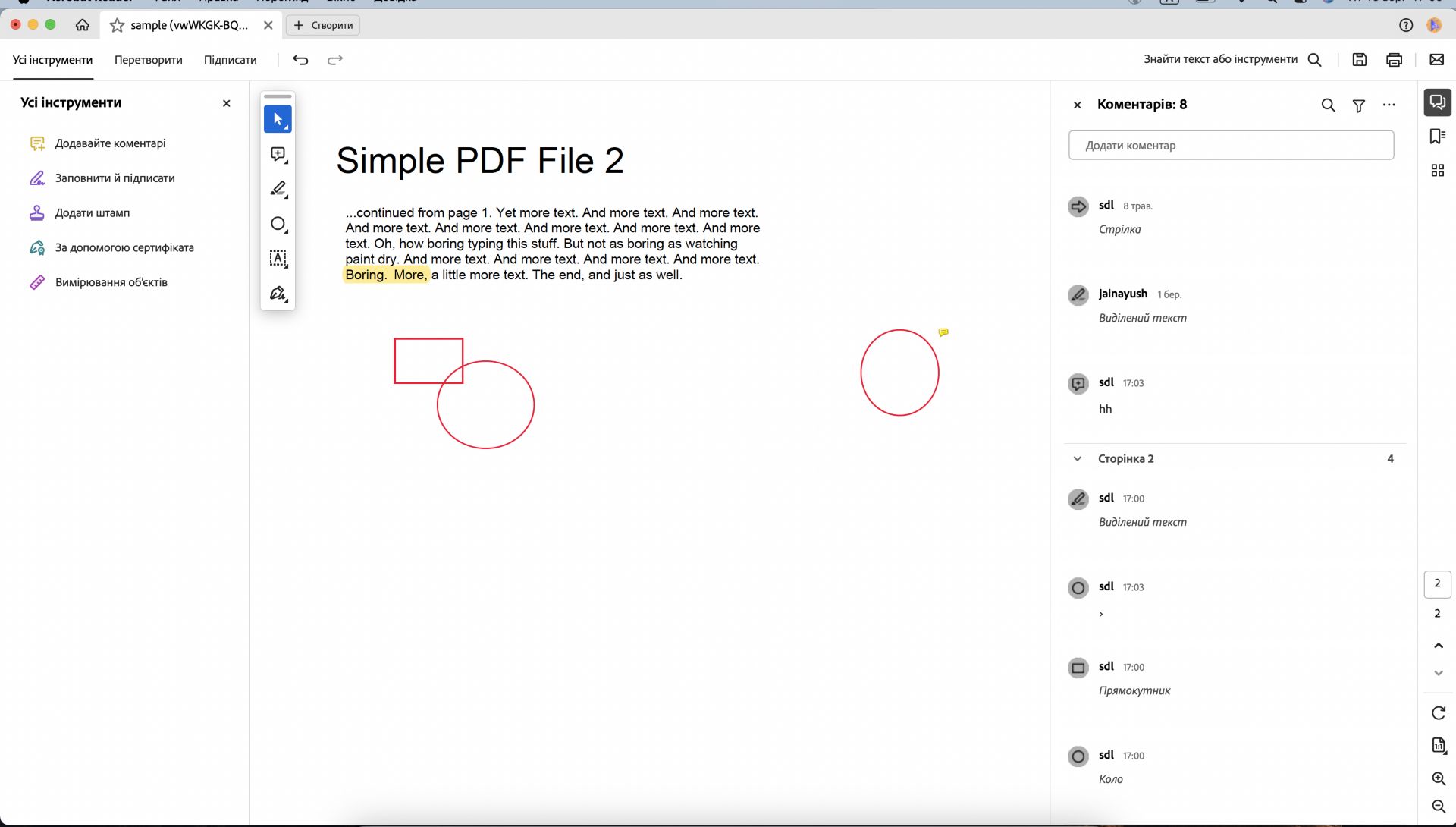Switch to the Перетворити tab

(148, 60)
